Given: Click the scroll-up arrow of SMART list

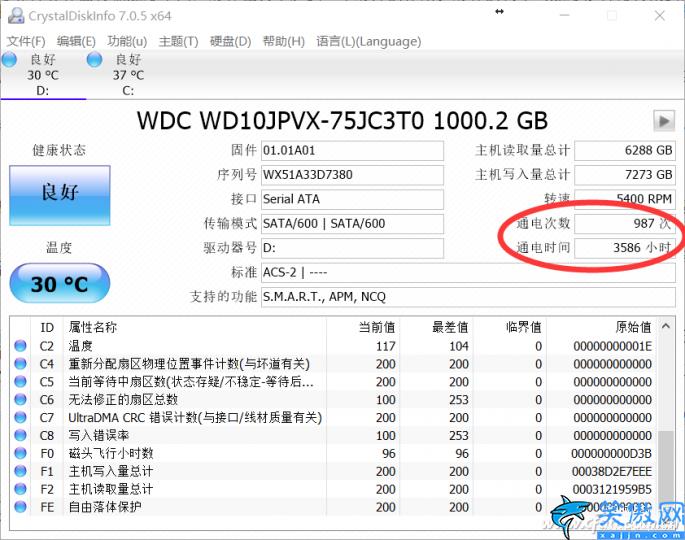Looking at the screenshot, I should (x=666, y=326).
